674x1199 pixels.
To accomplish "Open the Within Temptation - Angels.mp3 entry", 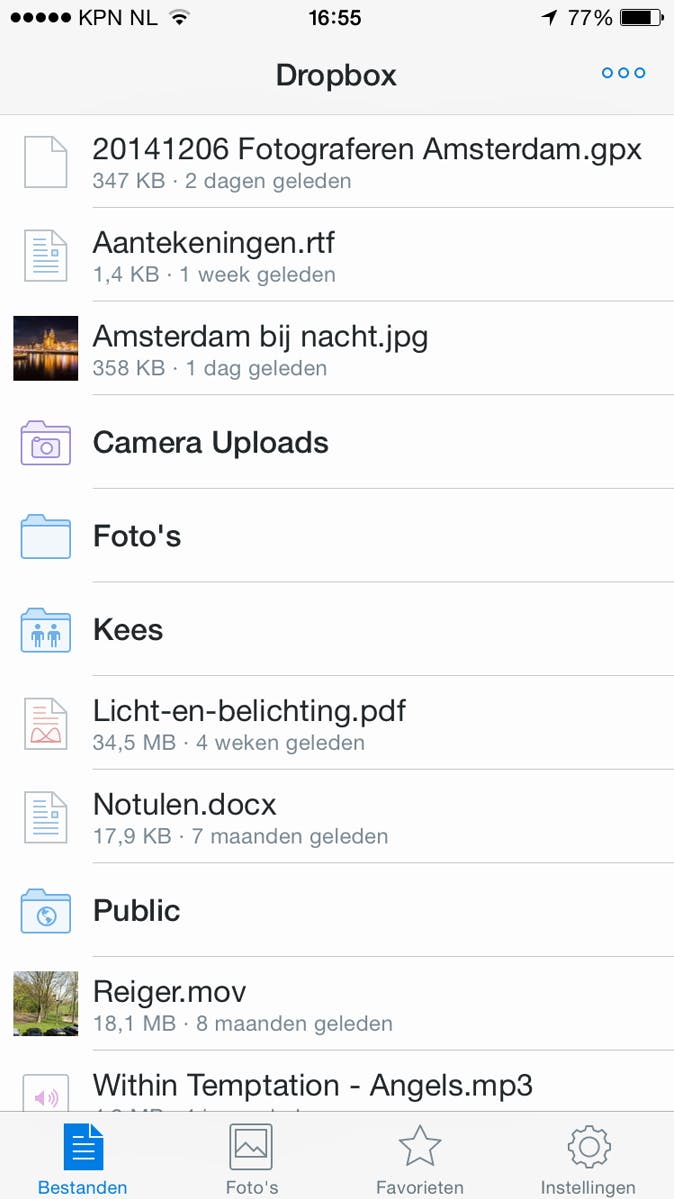I will click(313, 1086).
